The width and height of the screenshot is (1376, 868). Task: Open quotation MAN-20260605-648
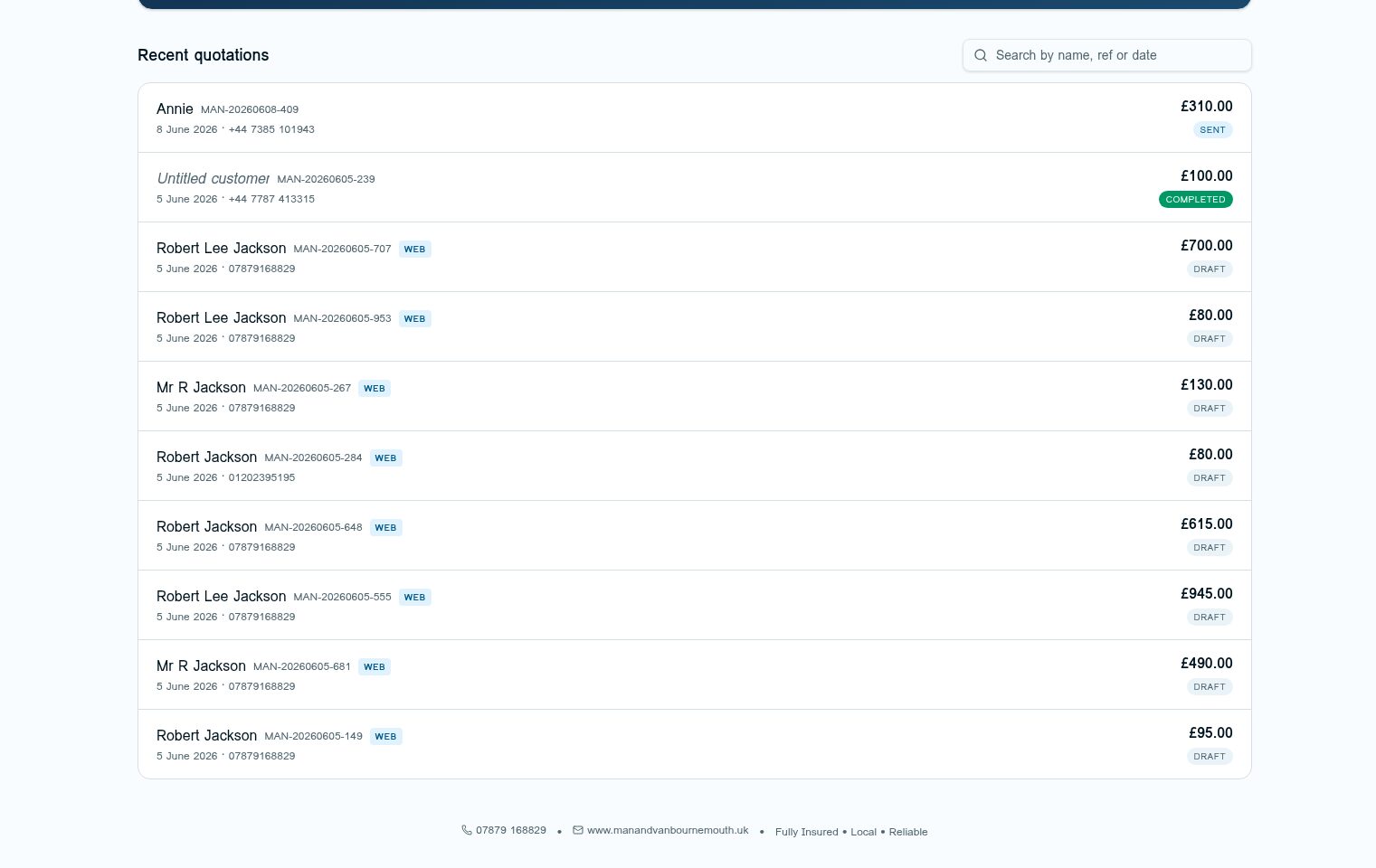[x=695, y=535]
